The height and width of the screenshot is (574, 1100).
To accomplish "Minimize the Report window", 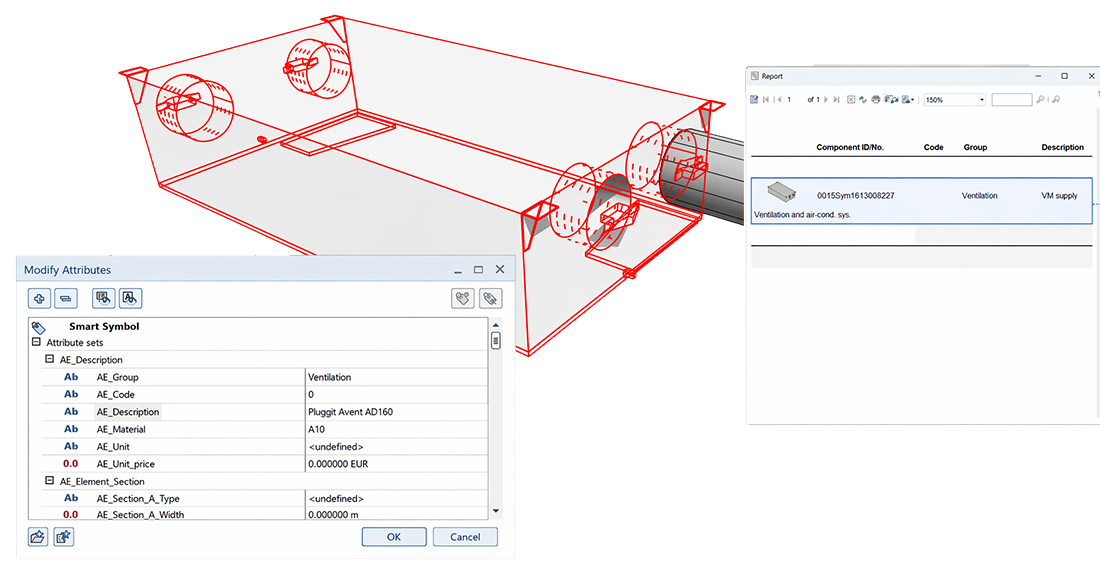I will (1038, 76).
